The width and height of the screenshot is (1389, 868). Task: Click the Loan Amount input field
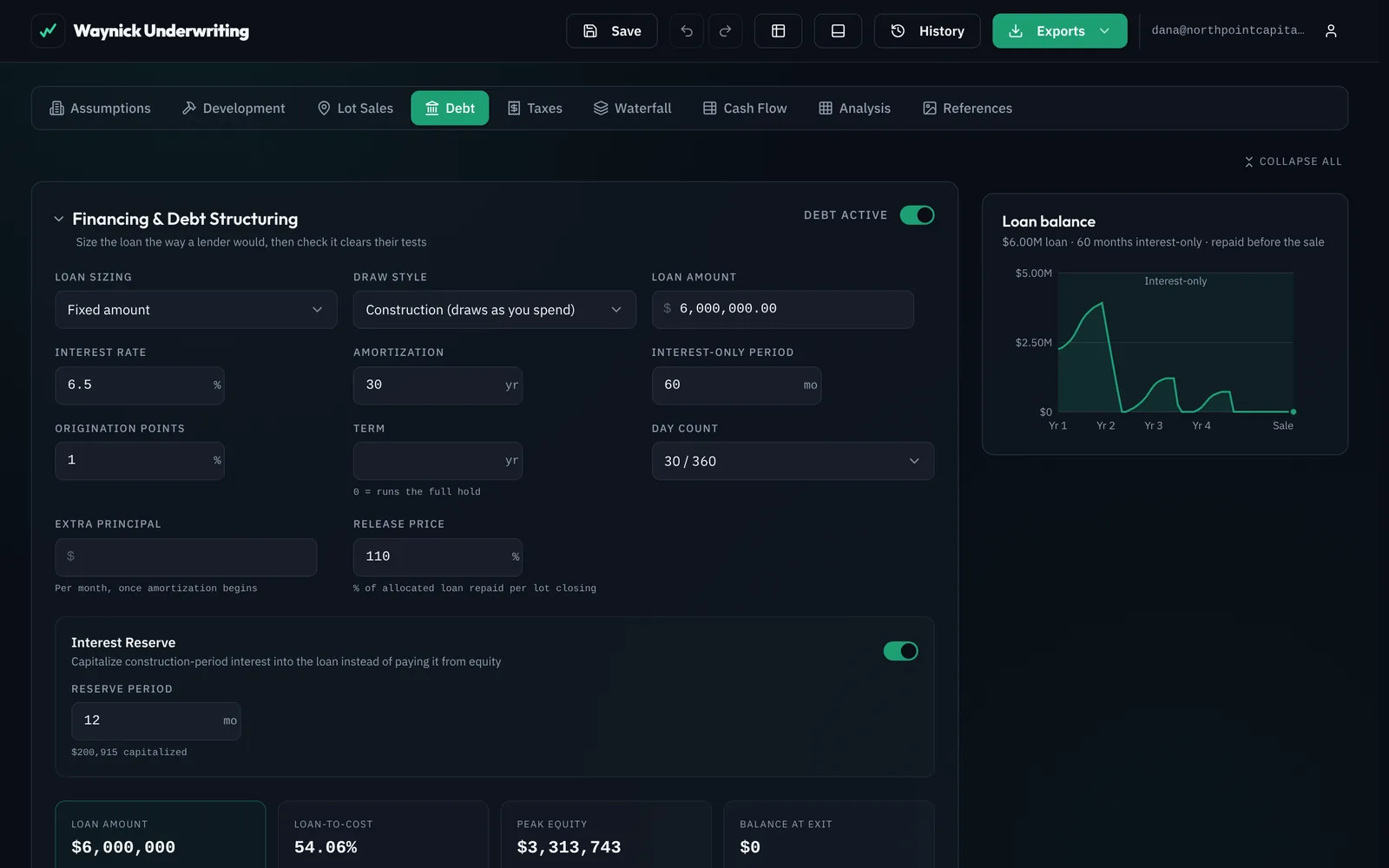coord(783,309)
